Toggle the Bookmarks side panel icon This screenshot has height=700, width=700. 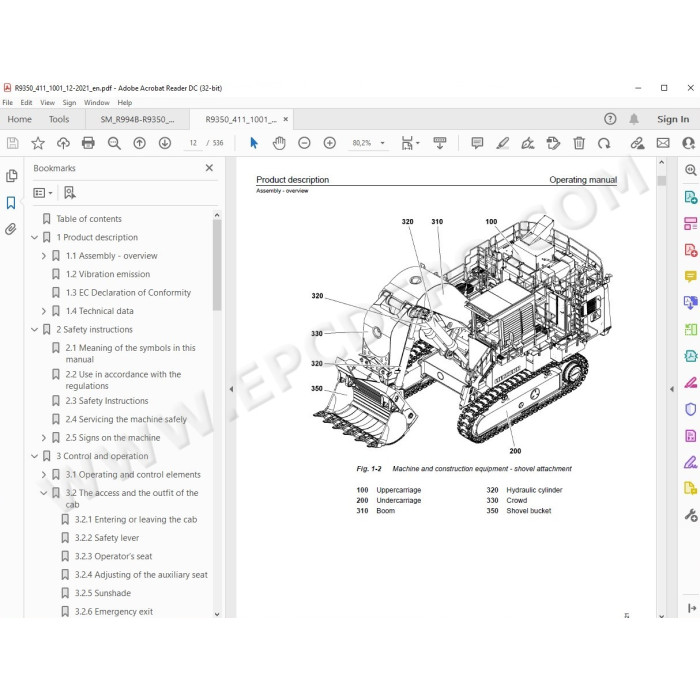(11, 203)
